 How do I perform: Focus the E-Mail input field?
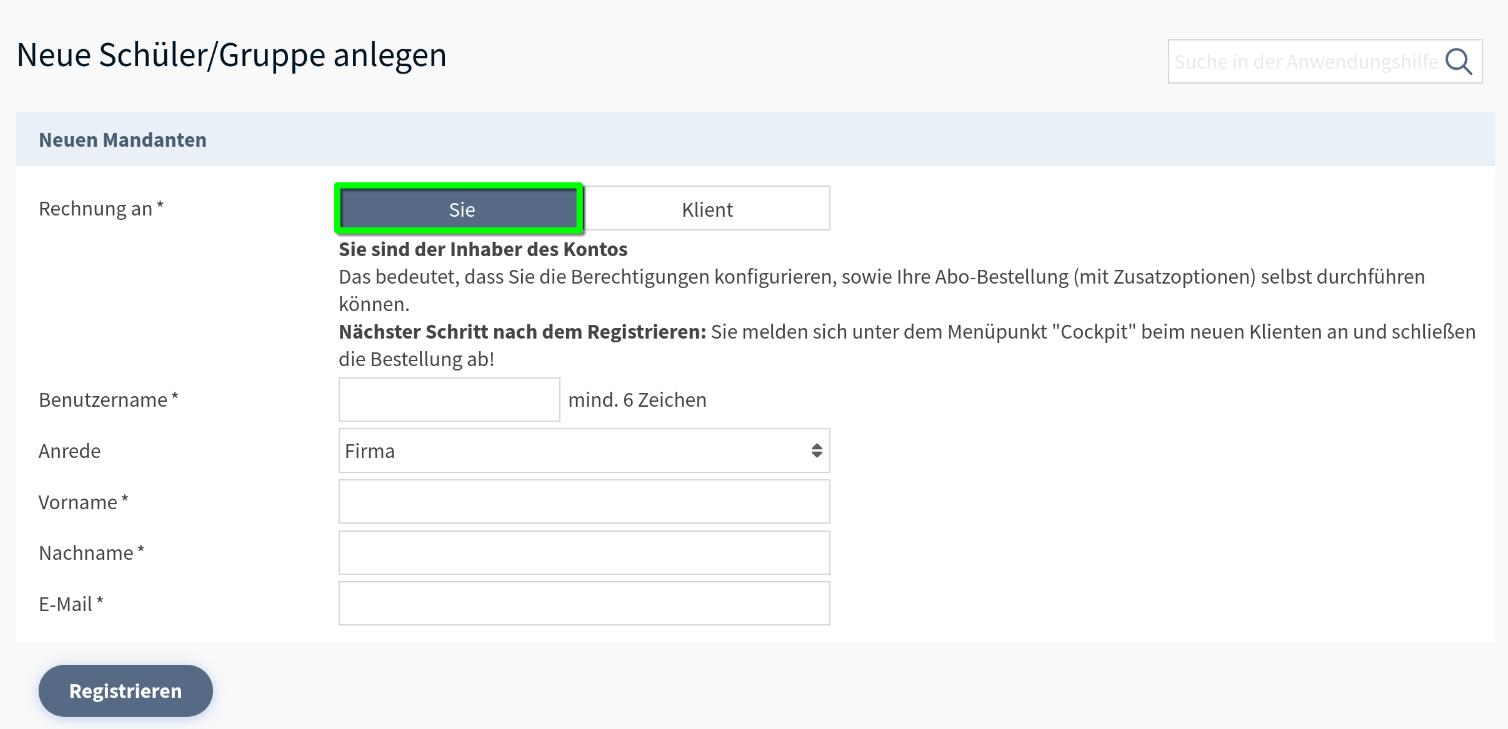pyautogui.click(x=584, y=604)
